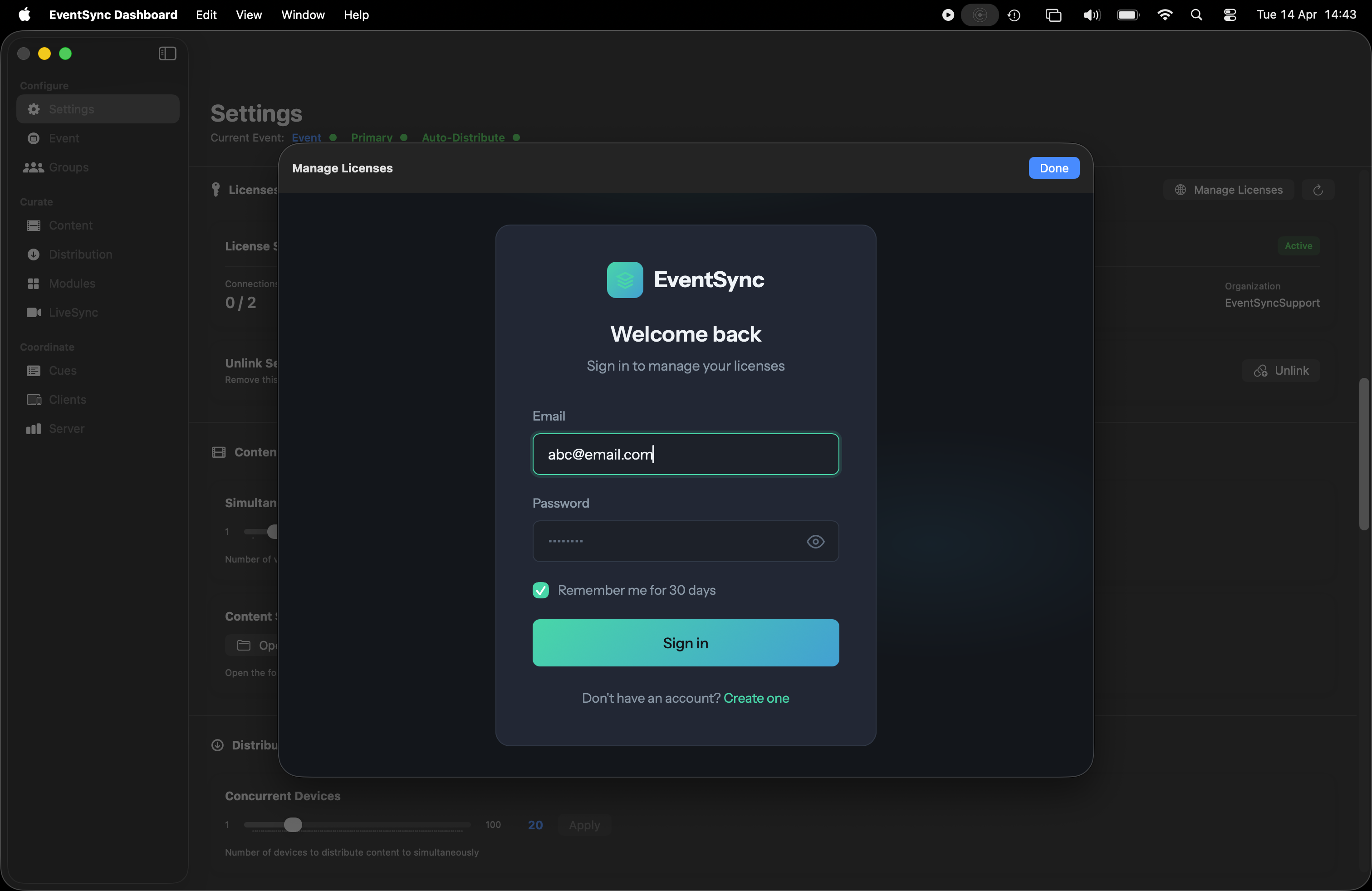Click the Active license badge
Image resolution: width=1372 pixels, height=891 pixels.
tap(1298, 246)
